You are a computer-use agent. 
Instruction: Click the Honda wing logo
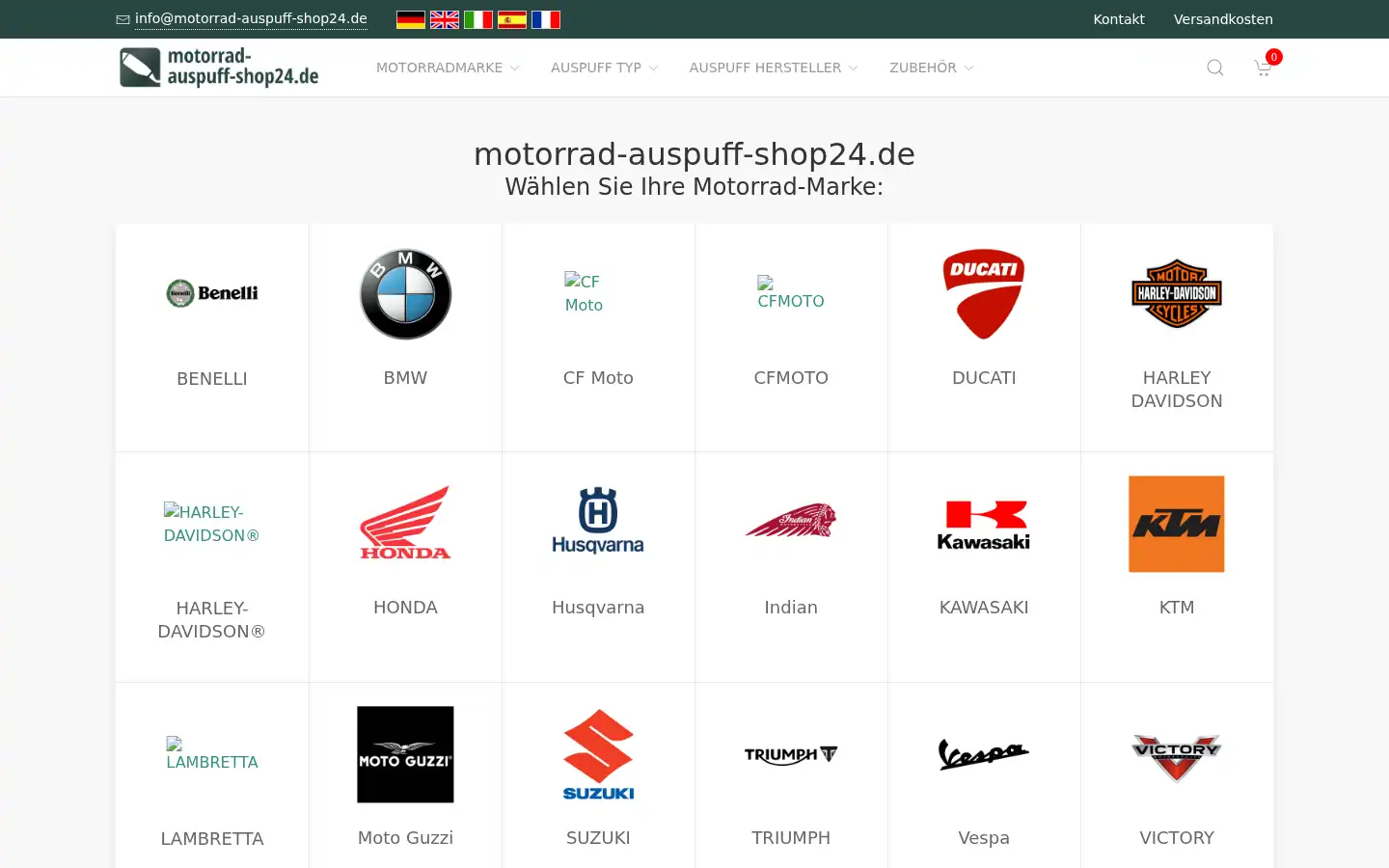coord(405,524)
